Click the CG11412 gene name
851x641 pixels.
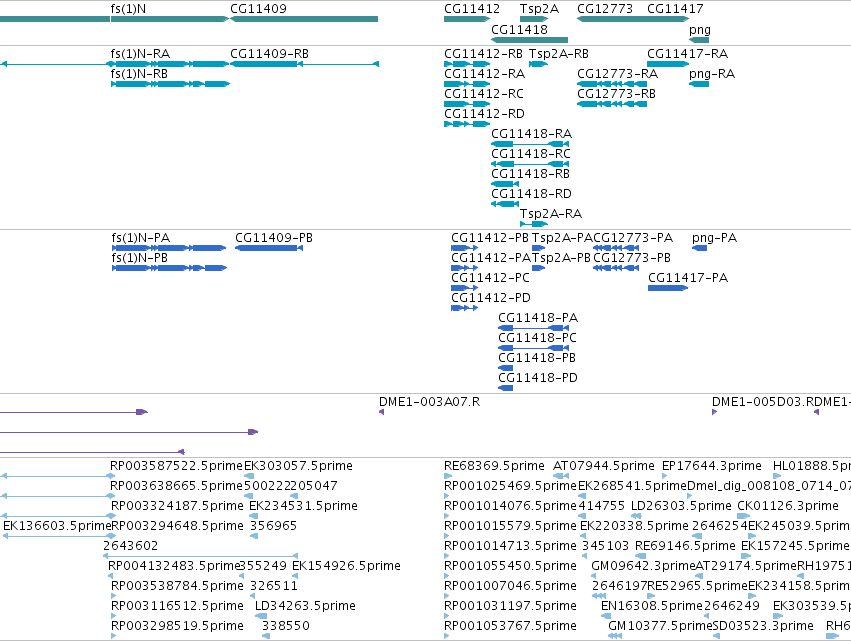click(472, 9)
